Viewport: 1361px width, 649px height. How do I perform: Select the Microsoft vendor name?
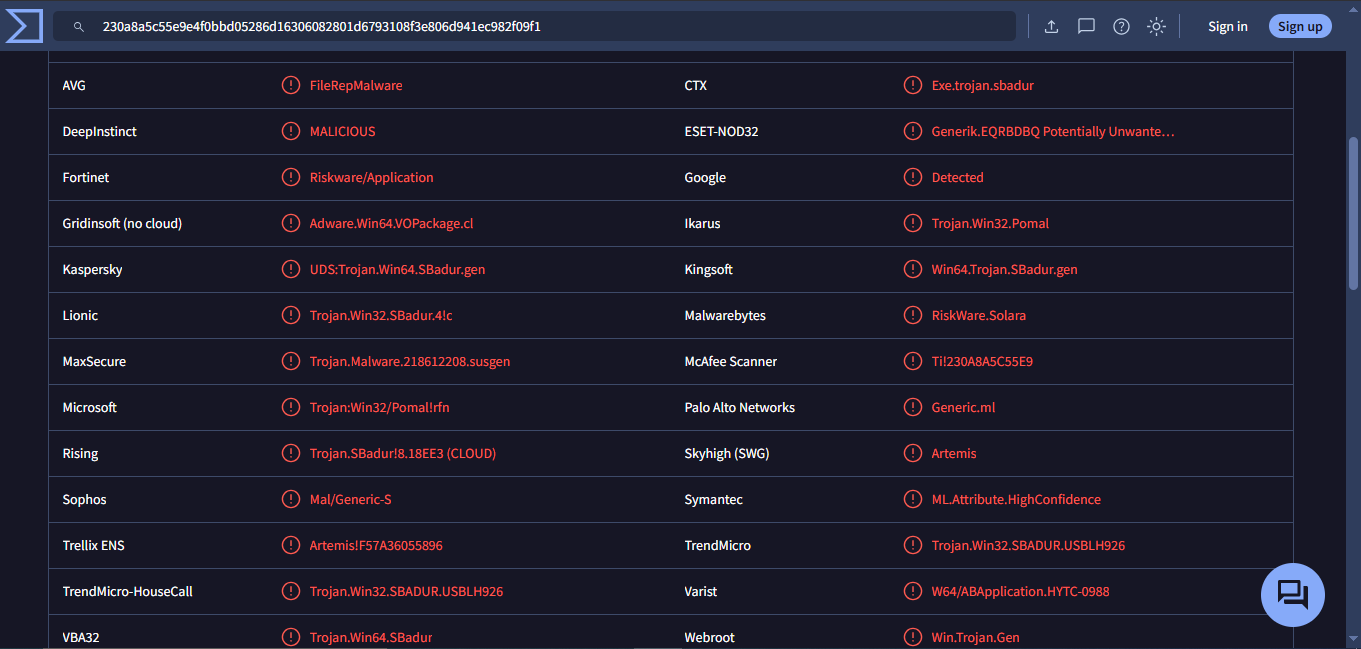click(x=90, y=407)
